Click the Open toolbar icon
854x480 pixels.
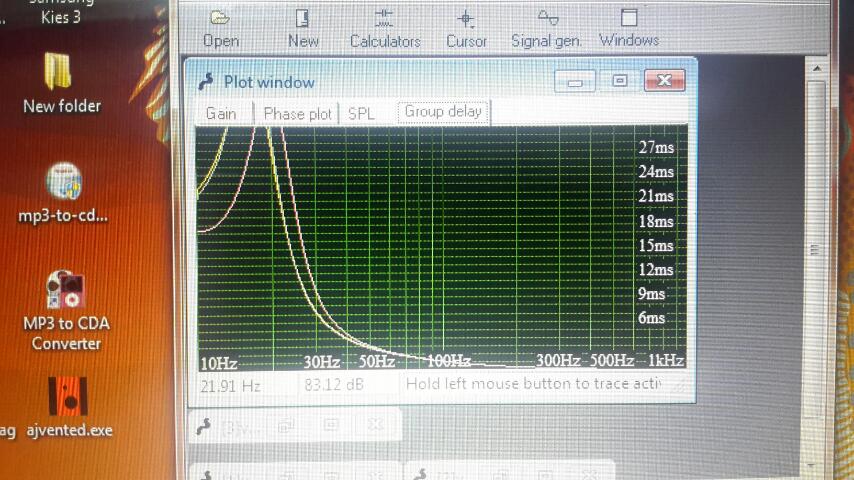220,28
